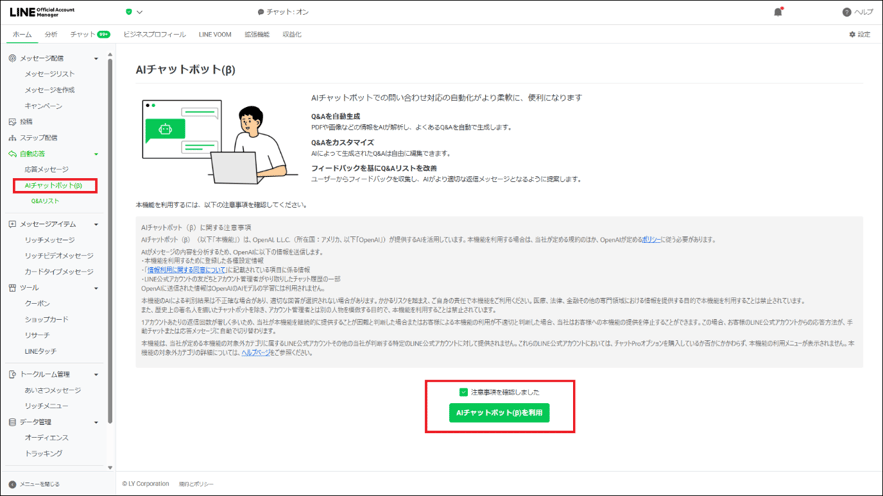
Task: Open the 収益化 tab
Action: click(x=292, y=34)
